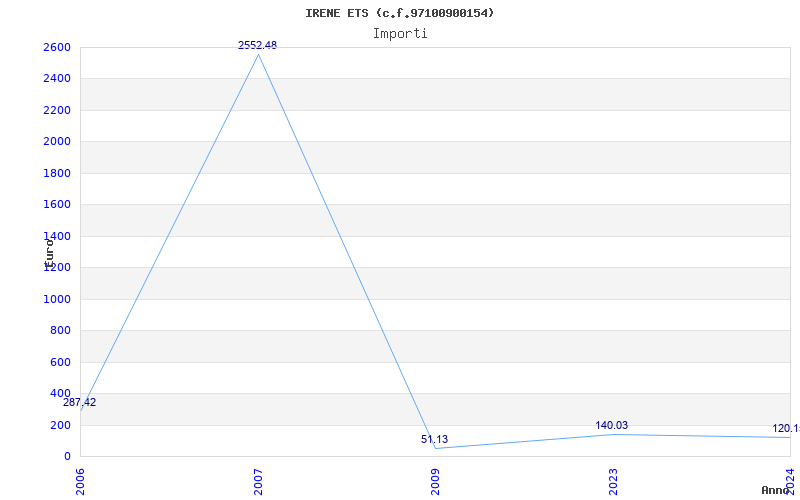The height and width of the screenshot is (500, 800).
Task: Click the 'Euro' y-axis title
Action: tap(49, 253)
